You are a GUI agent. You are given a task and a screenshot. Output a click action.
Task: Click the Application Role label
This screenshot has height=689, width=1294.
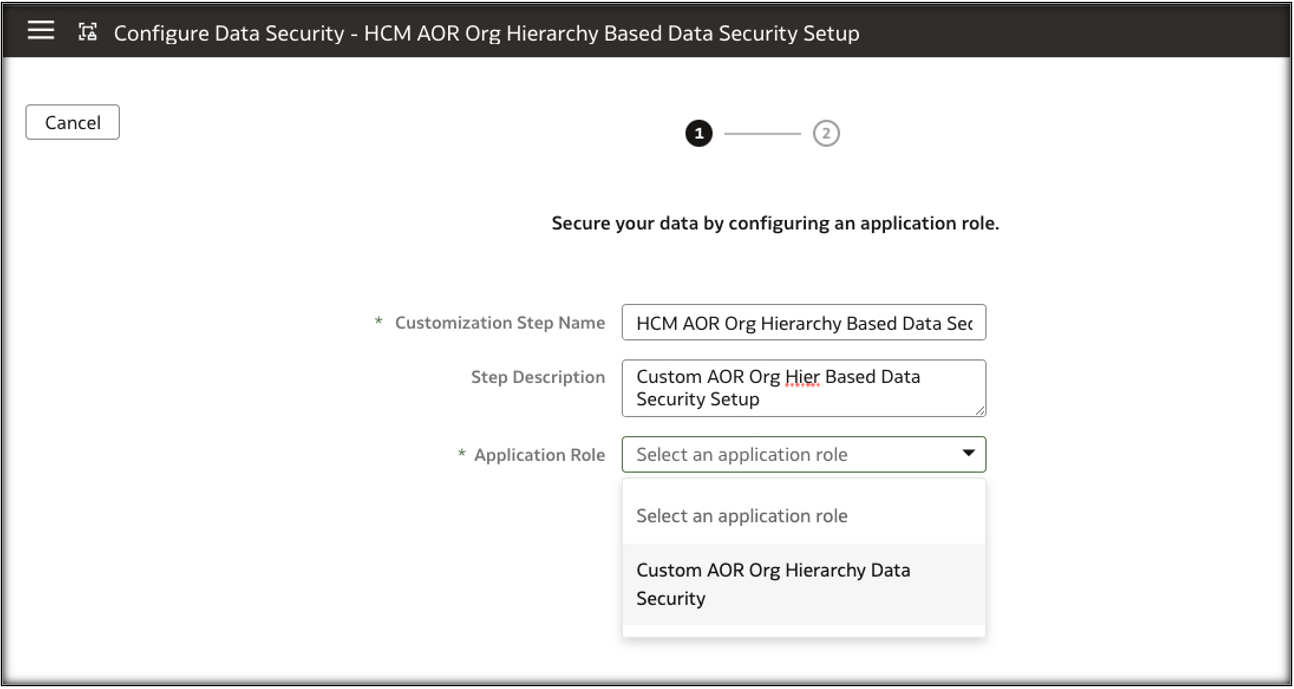tap(539, 455)
